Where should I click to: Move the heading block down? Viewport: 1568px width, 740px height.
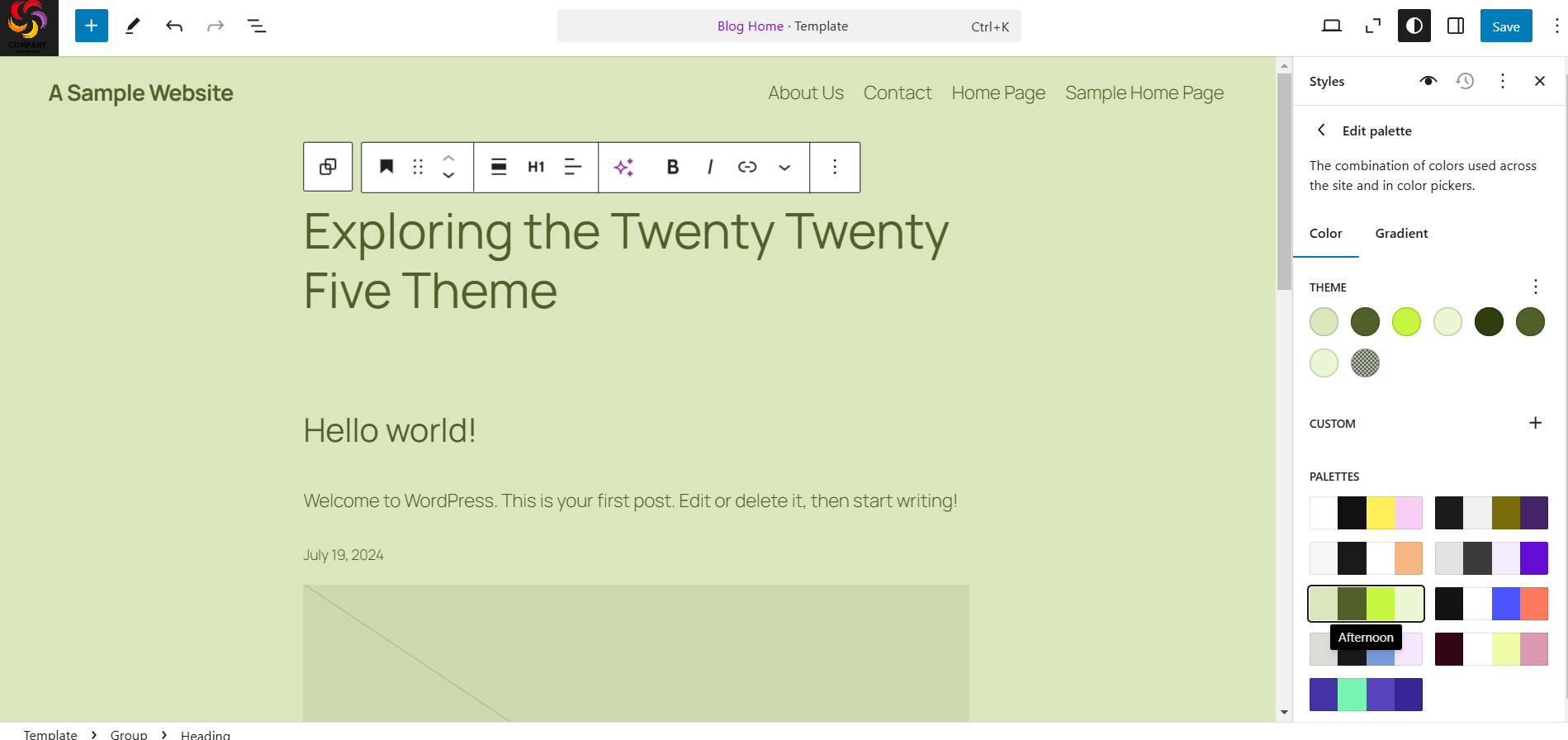(x=448, y=175)
